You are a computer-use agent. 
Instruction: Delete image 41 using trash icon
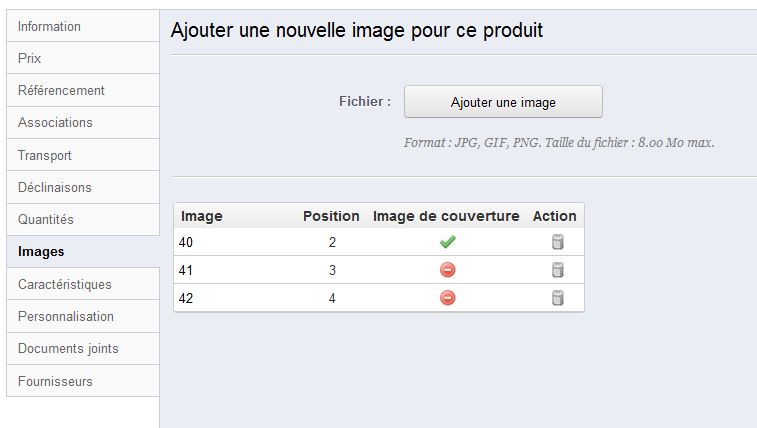tap(558, 270)
